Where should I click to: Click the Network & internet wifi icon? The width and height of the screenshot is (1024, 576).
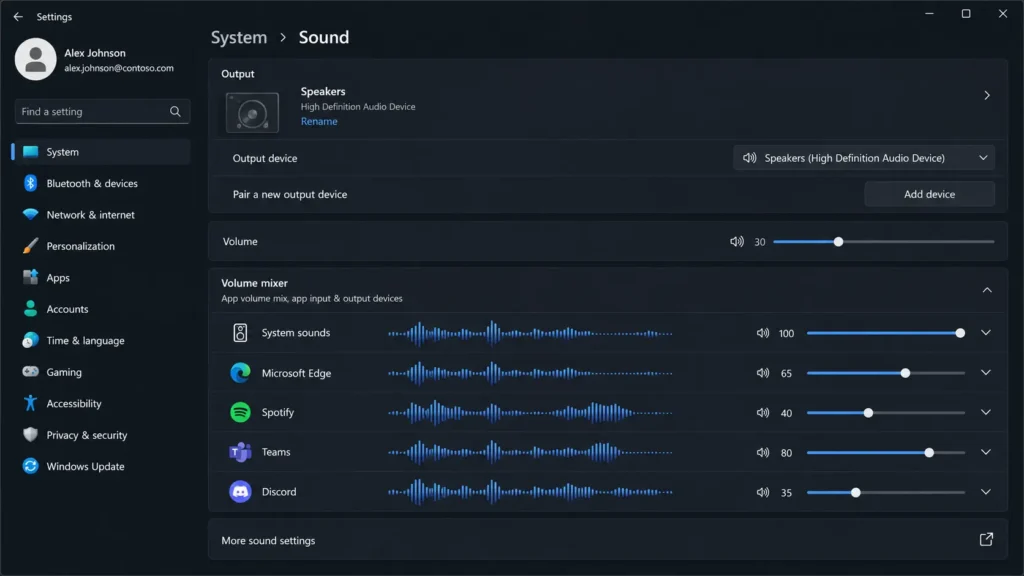(30, 214)
